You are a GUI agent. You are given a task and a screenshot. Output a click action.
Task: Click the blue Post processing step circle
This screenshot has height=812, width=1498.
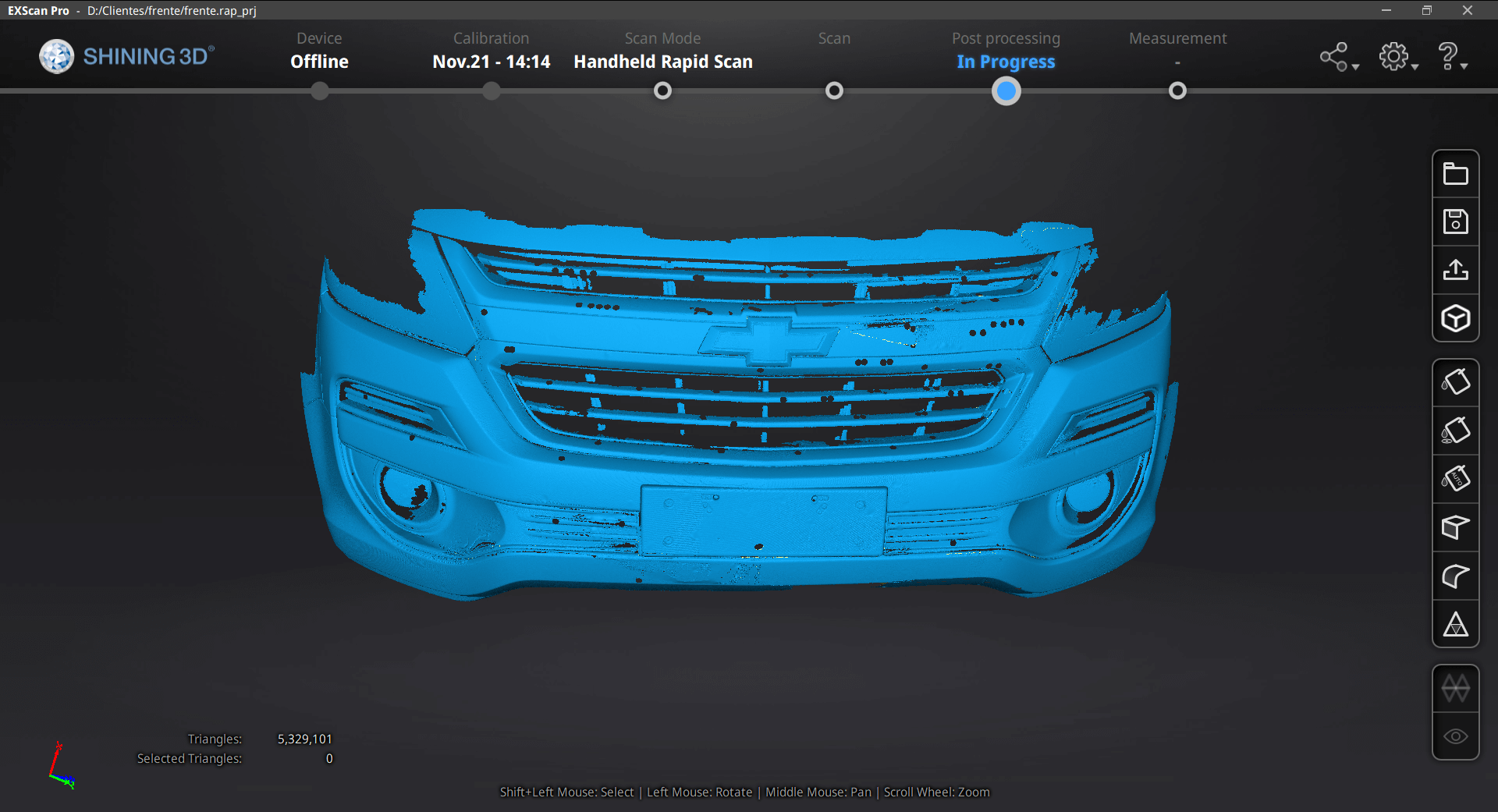click(x=1006, y=91)
